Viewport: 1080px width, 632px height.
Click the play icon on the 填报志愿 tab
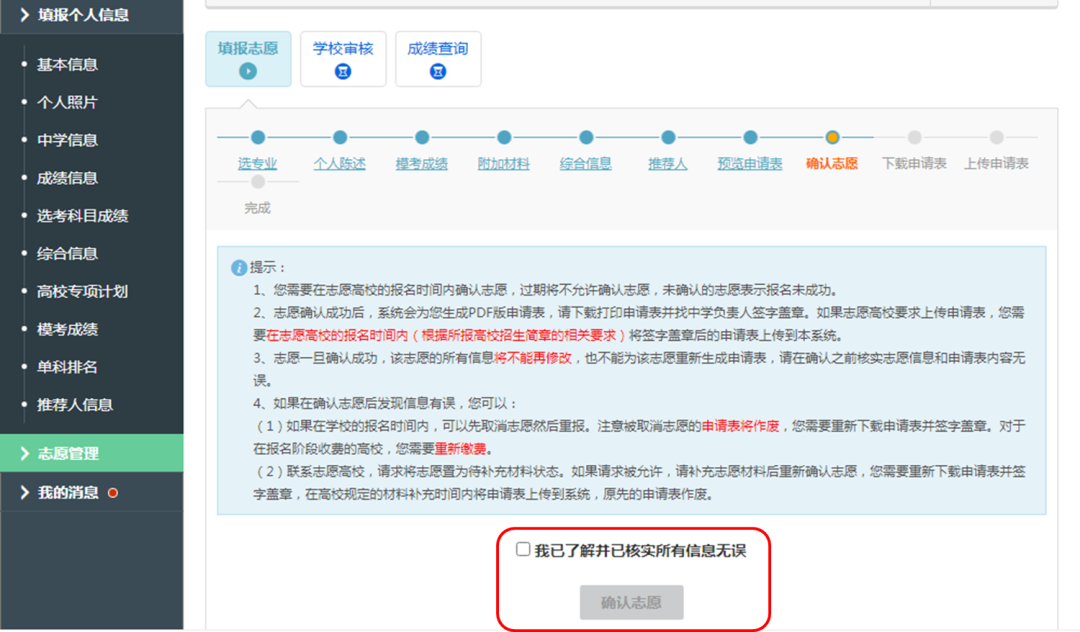[x=248, y=70]
